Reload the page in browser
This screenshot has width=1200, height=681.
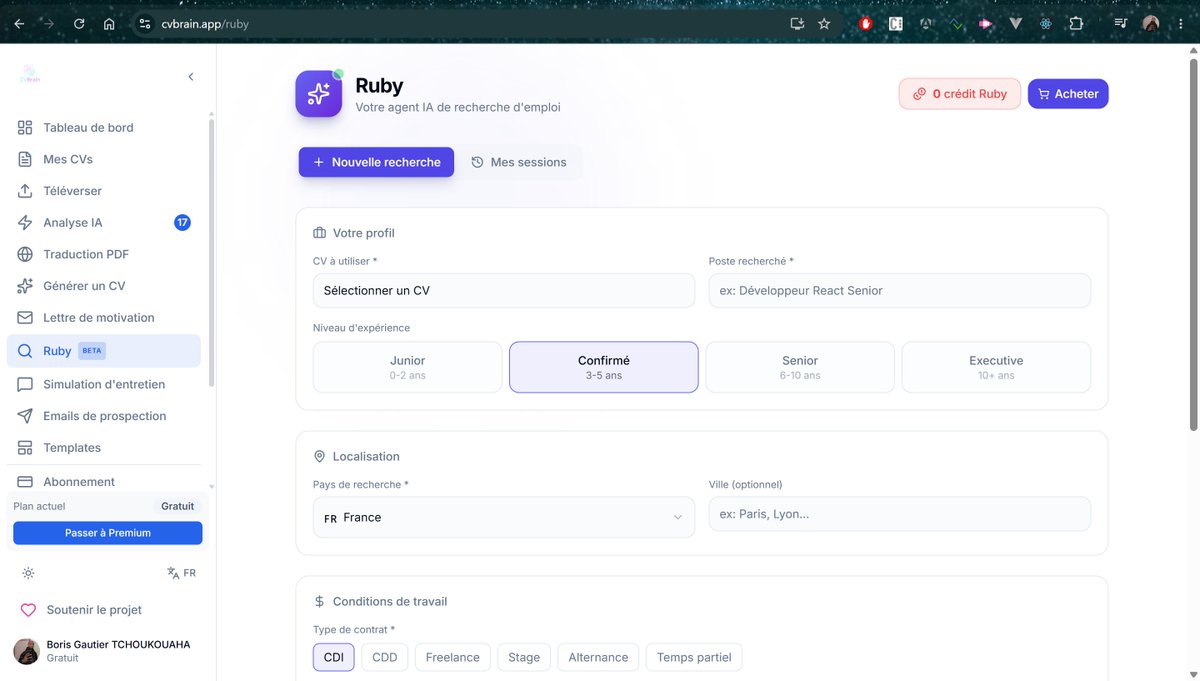pos(79,24)
